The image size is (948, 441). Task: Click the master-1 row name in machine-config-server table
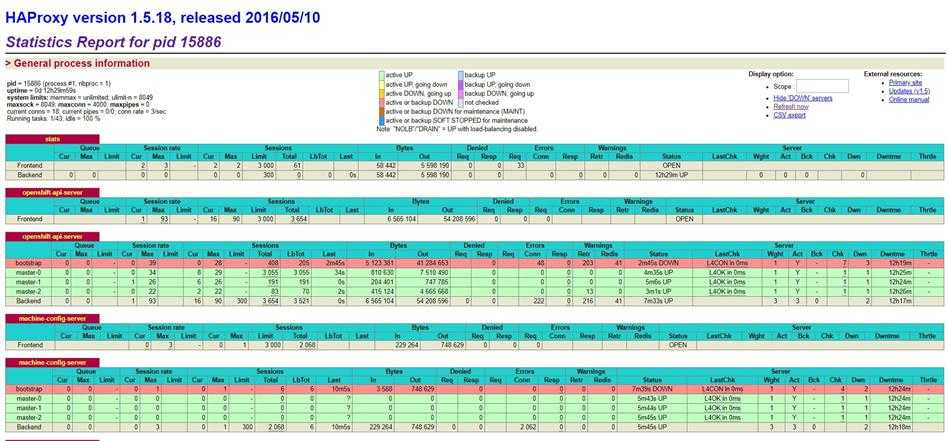pyautogui.click(x=29, y=408)
